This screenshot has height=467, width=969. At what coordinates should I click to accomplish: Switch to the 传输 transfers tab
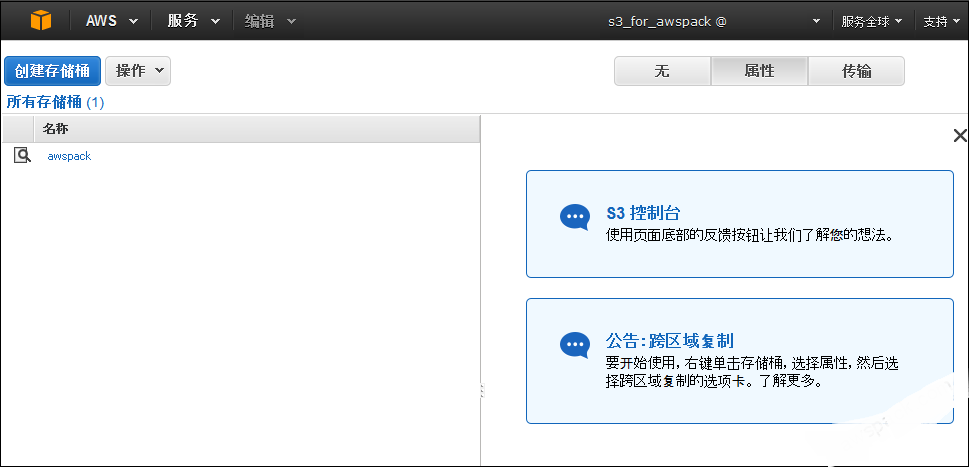[x=857, y=71]
